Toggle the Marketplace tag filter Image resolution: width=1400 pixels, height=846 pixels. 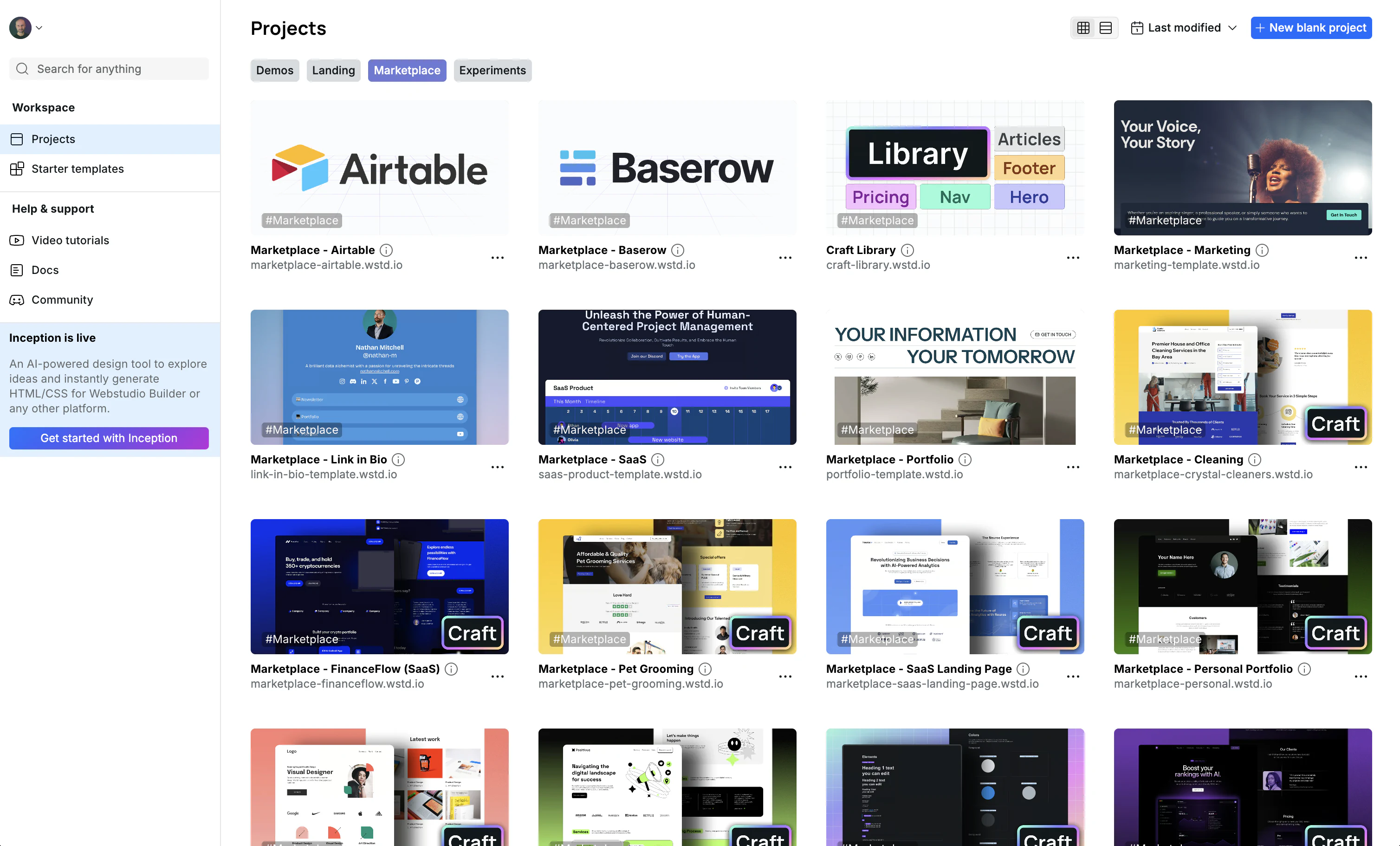407,71
